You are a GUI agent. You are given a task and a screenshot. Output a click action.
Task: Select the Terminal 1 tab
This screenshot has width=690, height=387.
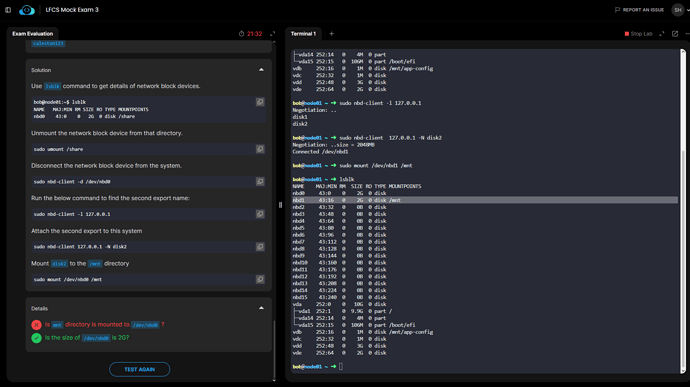tap(303, 34)
